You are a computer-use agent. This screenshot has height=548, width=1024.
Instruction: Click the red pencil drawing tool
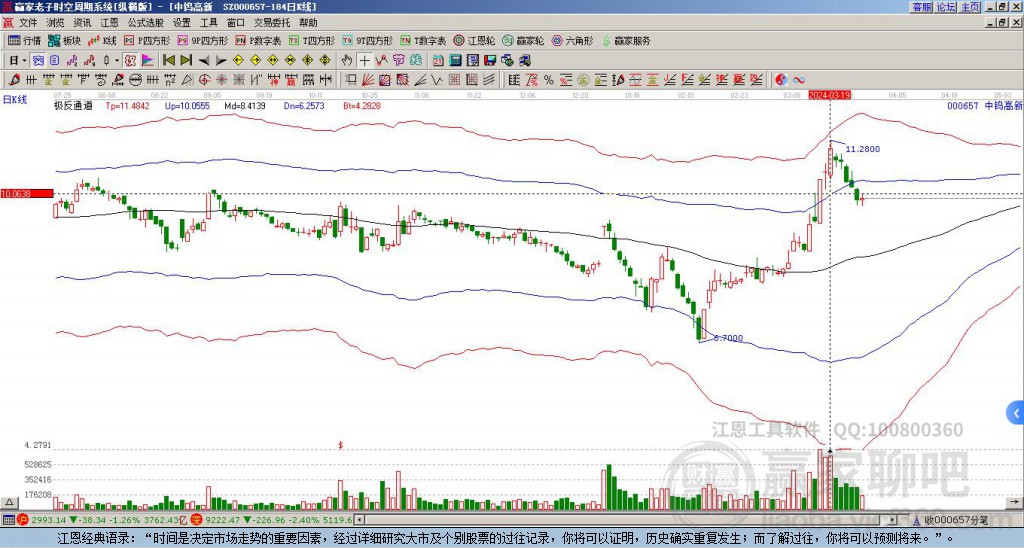13,80
